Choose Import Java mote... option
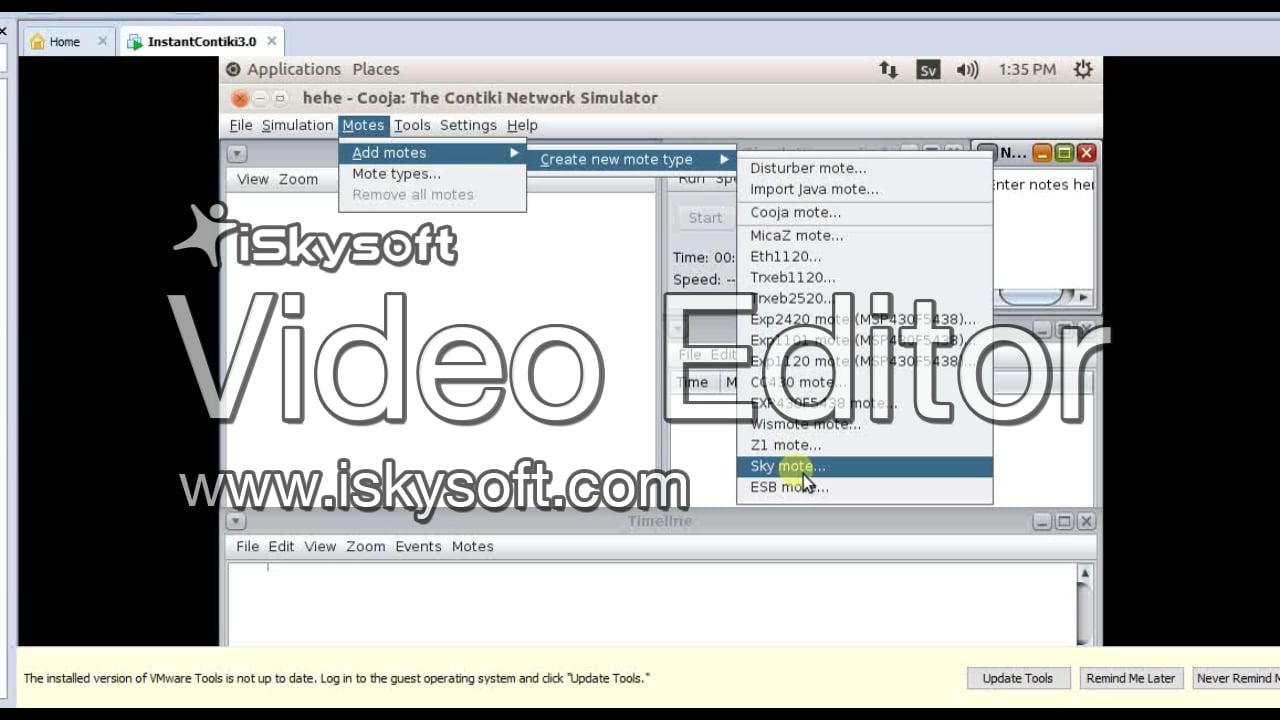Screen dimensions: 1280x720 click(x=865, y=189)
